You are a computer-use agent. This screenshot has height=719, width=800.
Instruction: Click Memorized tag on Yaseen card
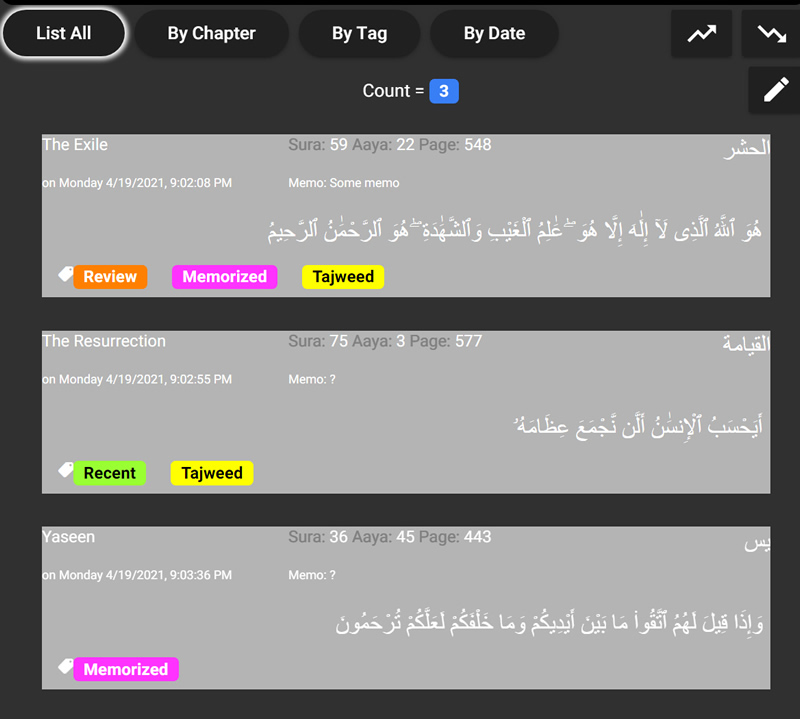click(125, 669)
